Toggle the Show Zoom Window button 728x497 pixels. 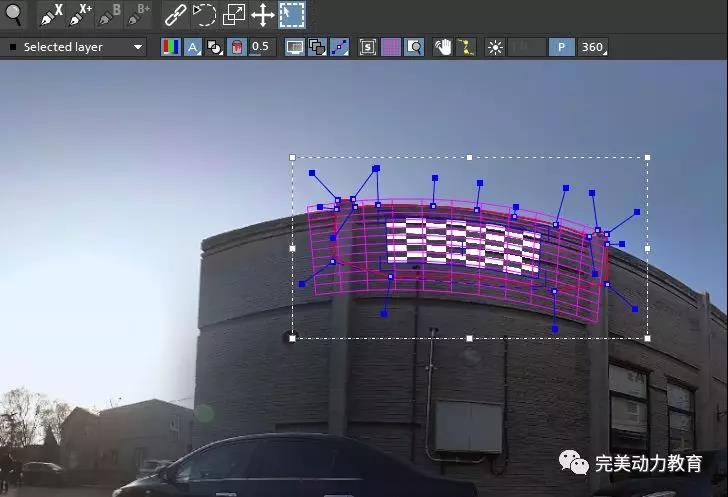click(414, 47)
